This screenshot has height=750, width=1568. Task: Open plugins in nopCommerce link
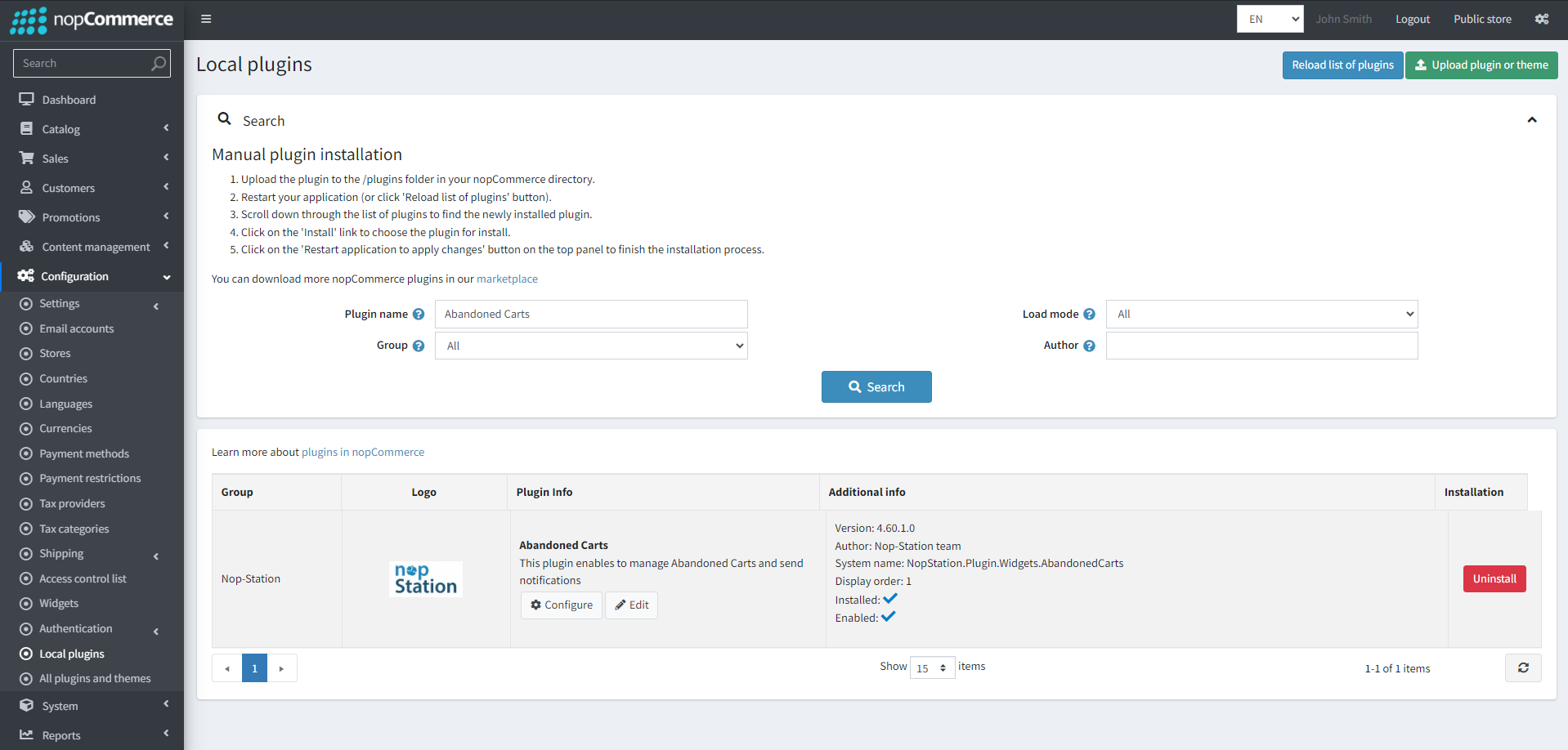(x=363, y=453)
